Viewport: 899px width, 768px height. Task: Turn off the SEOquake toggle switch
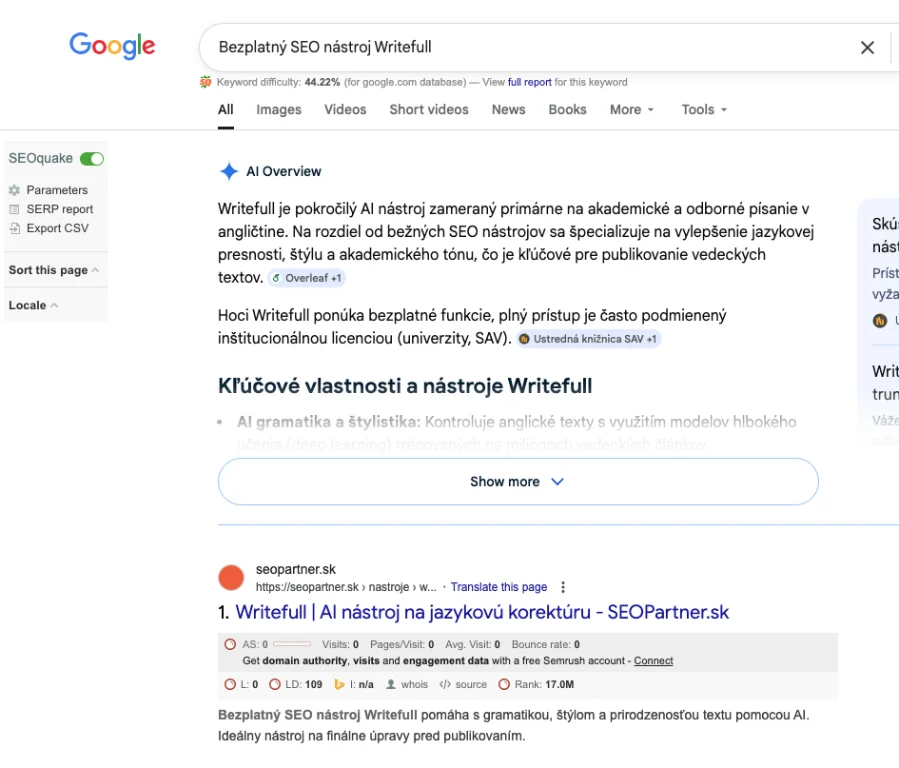pos(92,158)
